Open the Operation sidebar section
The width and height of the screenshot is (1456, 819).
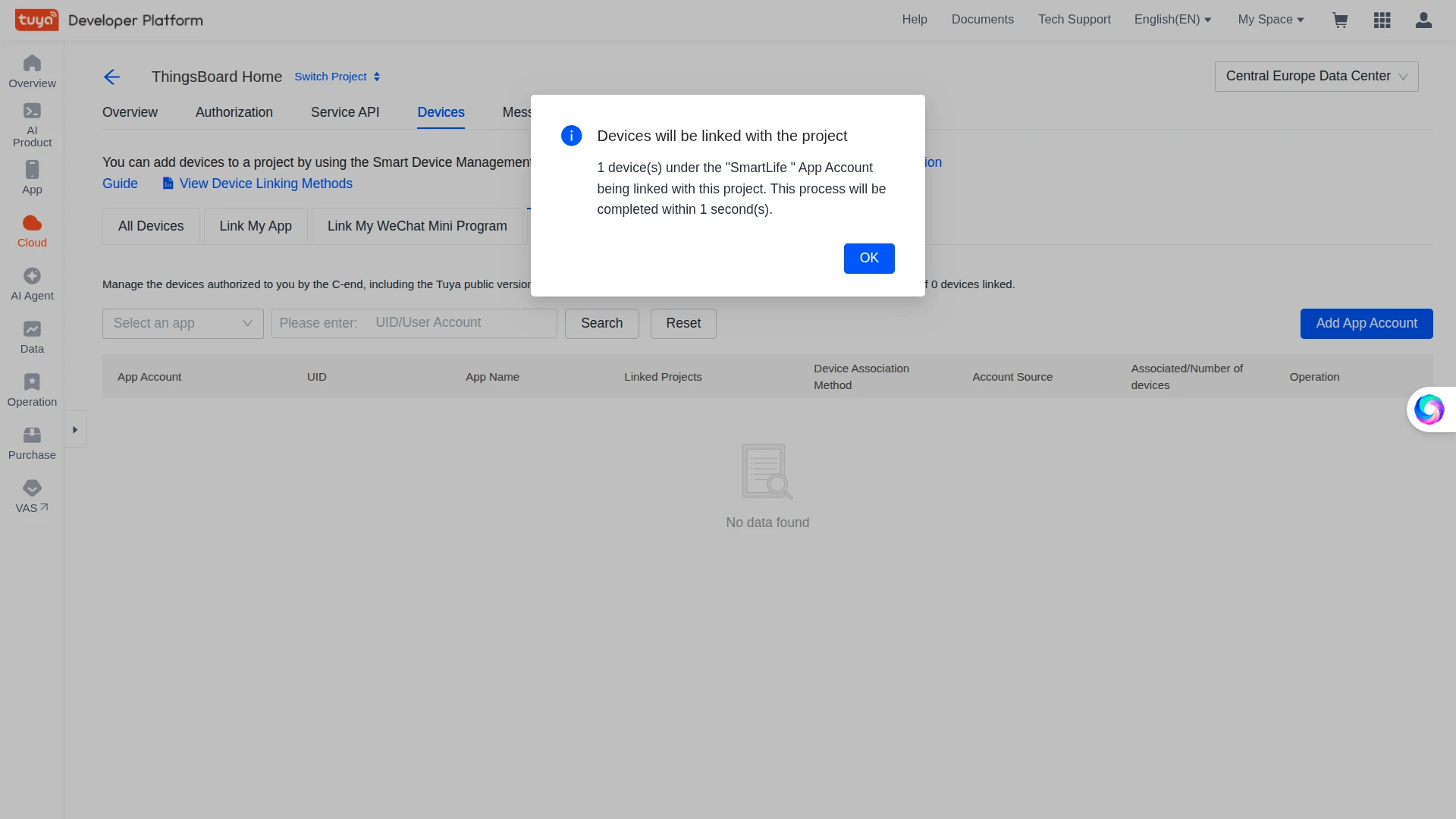pyautogui.click(x=32, y=391)
